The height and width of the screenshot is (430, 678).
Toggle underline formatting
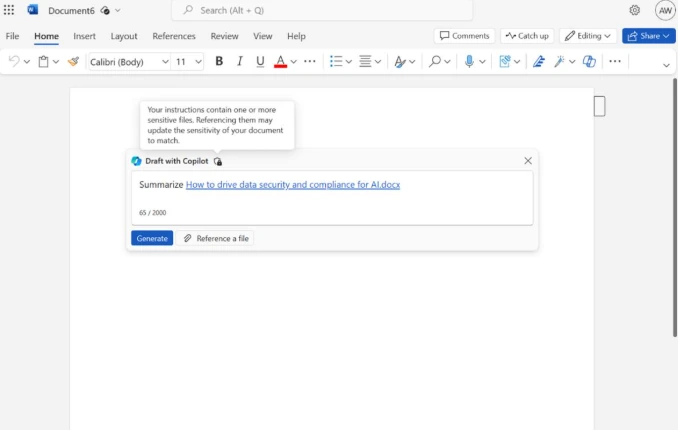(260, 61)
